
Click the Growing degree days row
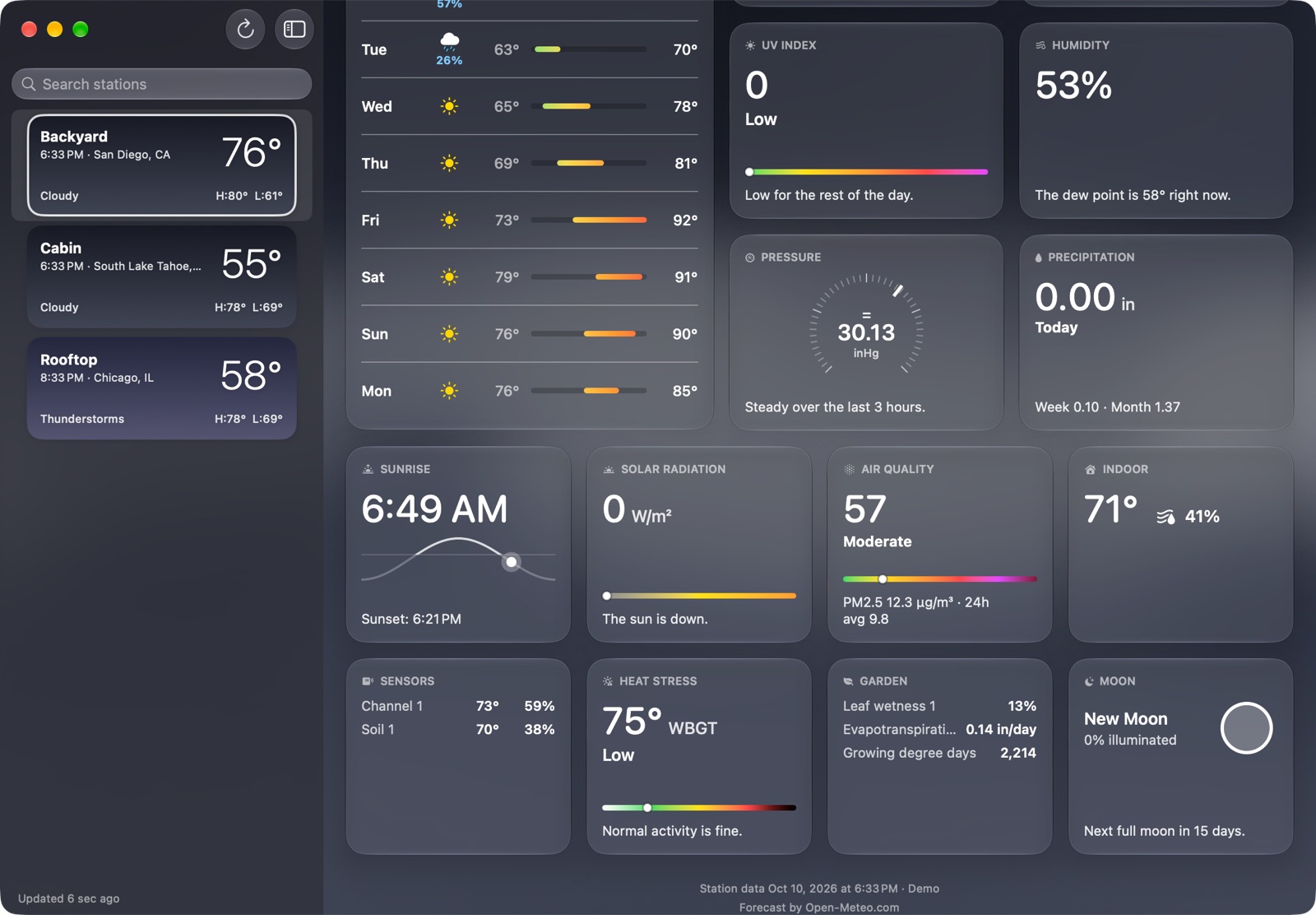[939, 753]
